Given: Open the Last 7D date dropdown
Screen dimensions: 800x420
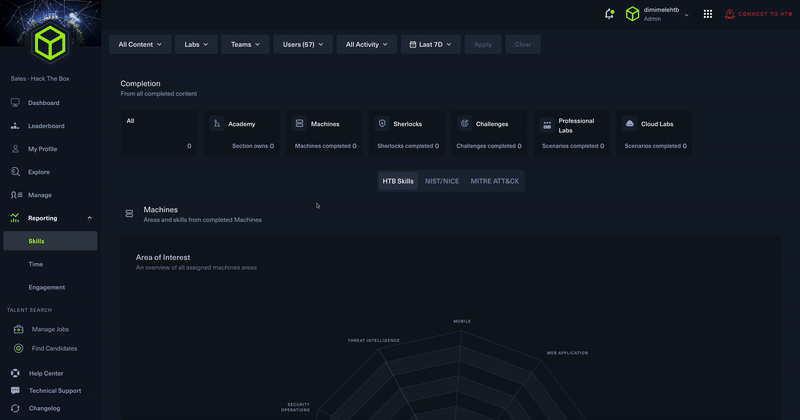Looking at the screenshot, I should (430, 44).
